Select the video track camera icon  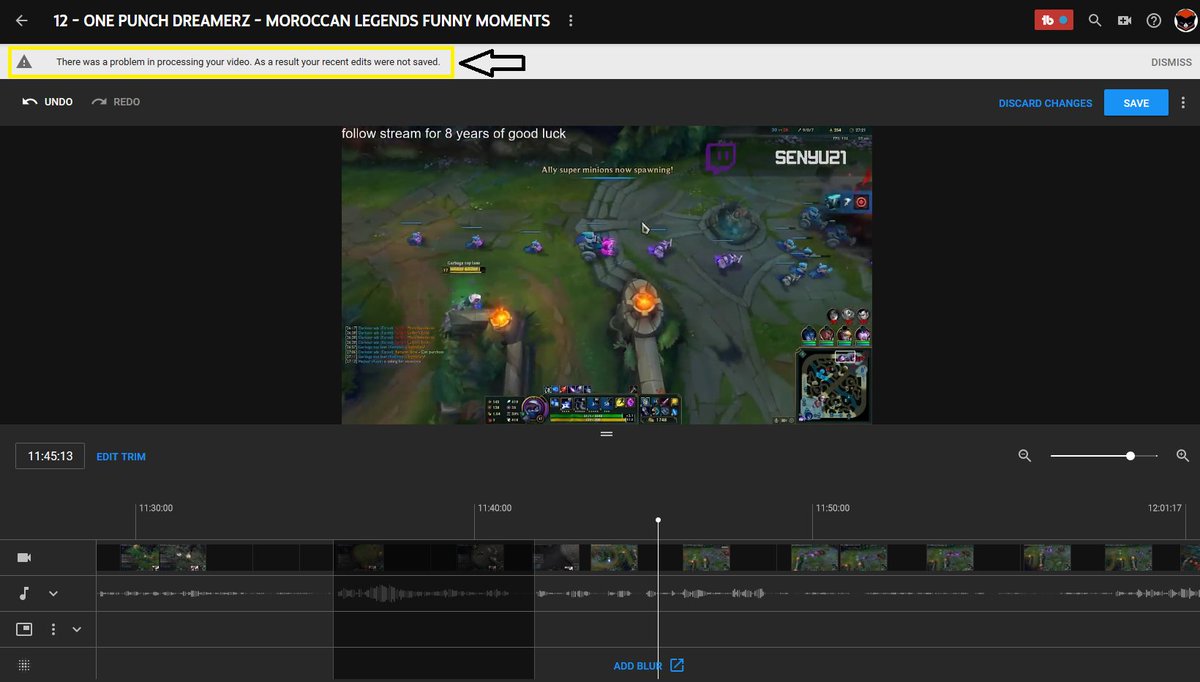[x=25, y=557]
